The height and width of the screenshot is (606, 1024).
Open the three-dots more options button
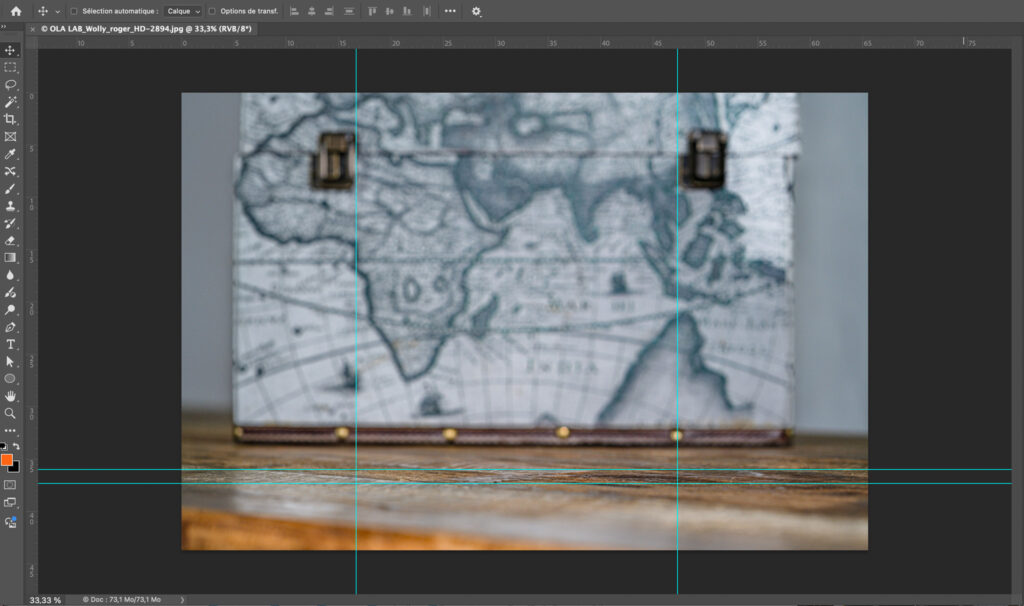pos(450,11)
